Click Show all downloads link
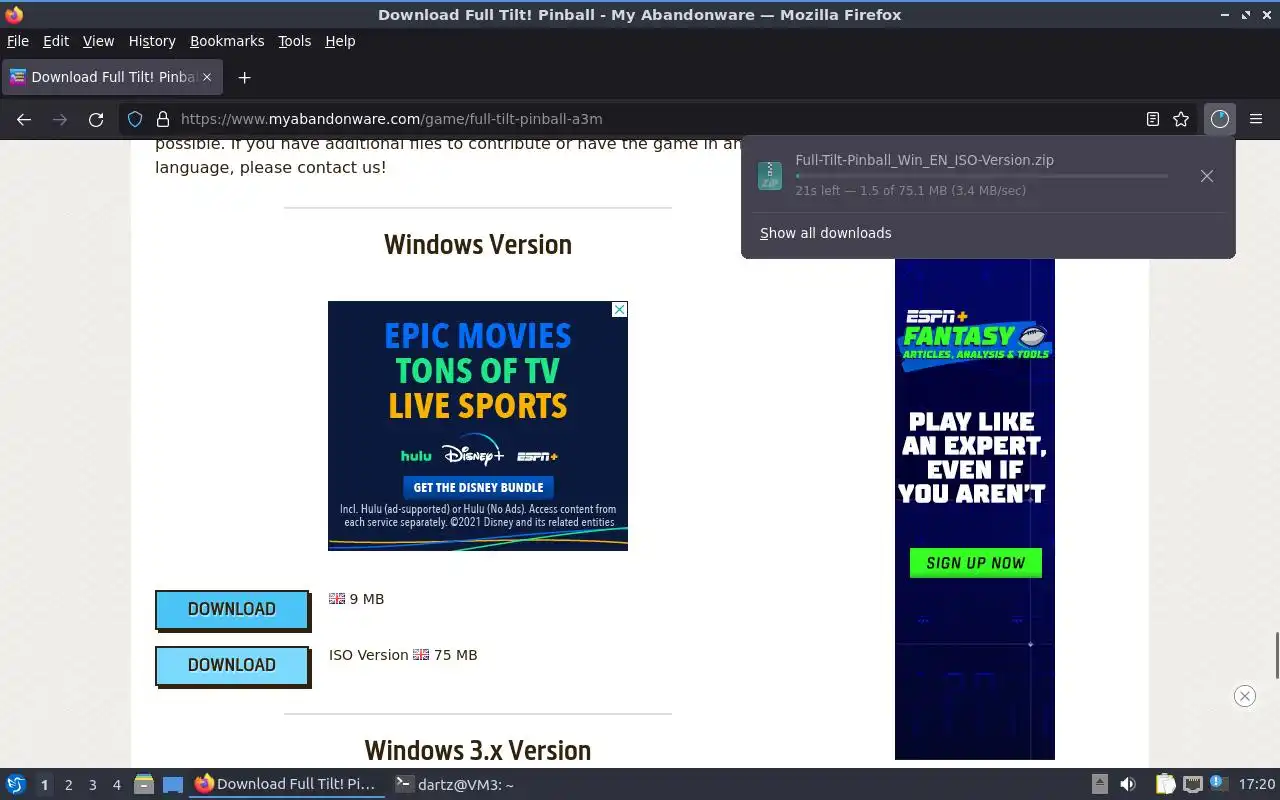Screen dimensions: 1280x800 pyautogui.click(x=825, y=233)
